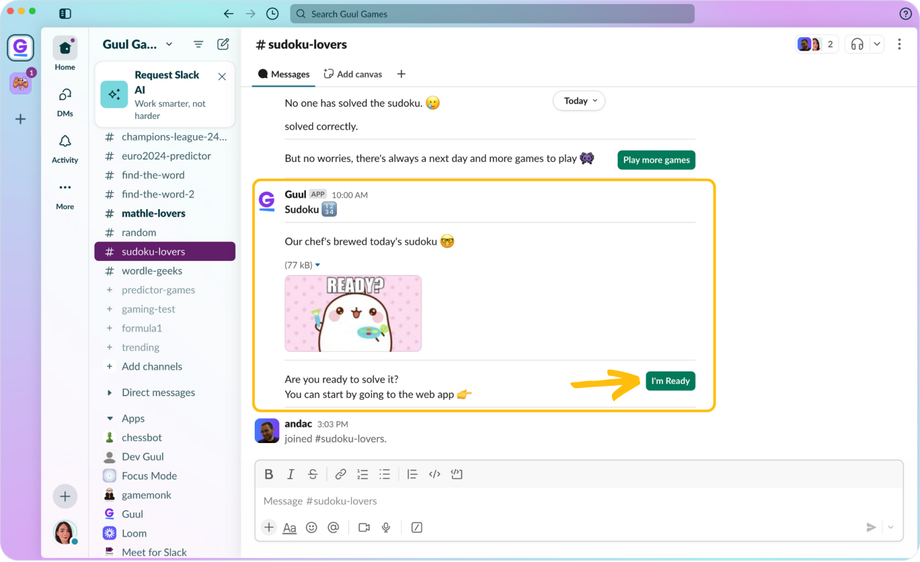View channel members avatars
Screen dimensions: 920x562
816,44
